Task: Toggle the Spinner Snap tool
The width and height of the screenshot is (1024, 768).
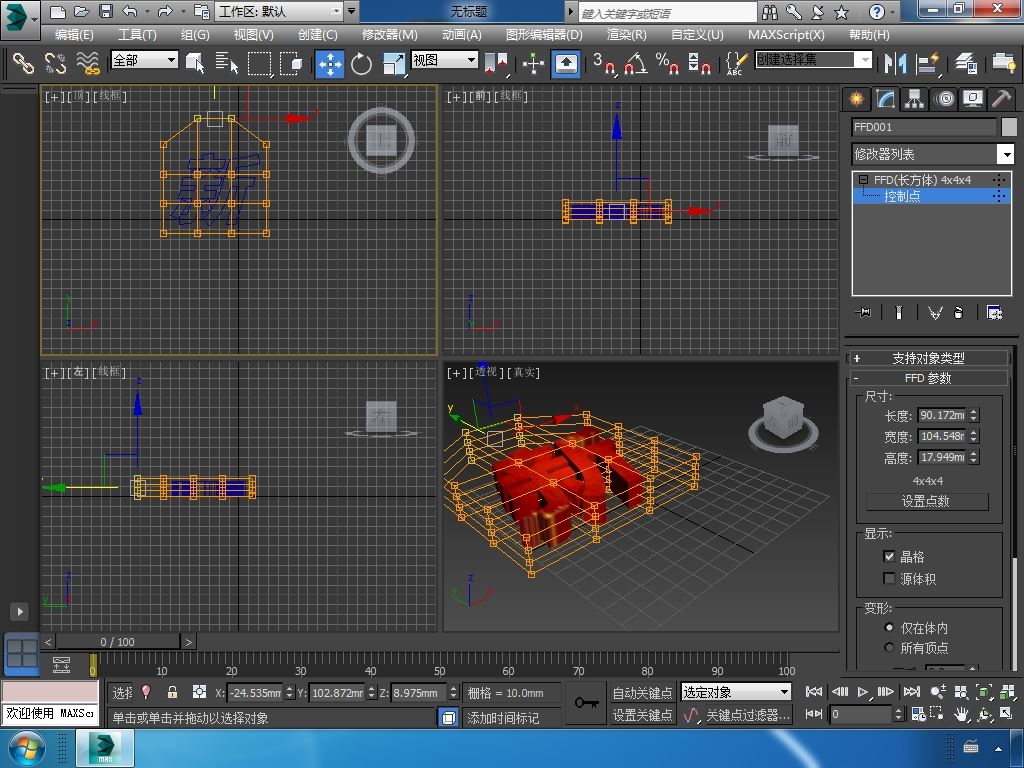Action: [699, 63]
